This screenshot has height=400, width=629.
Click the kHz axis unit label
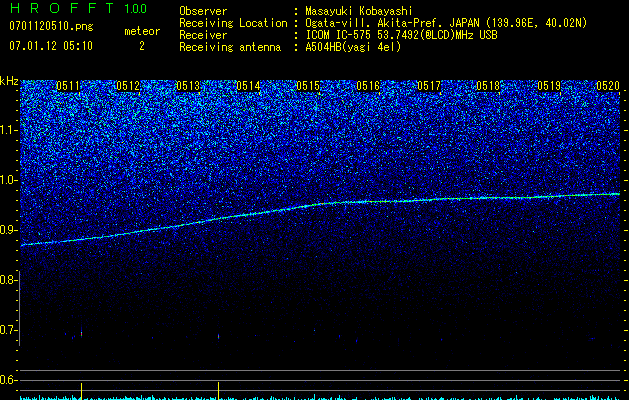9,81
